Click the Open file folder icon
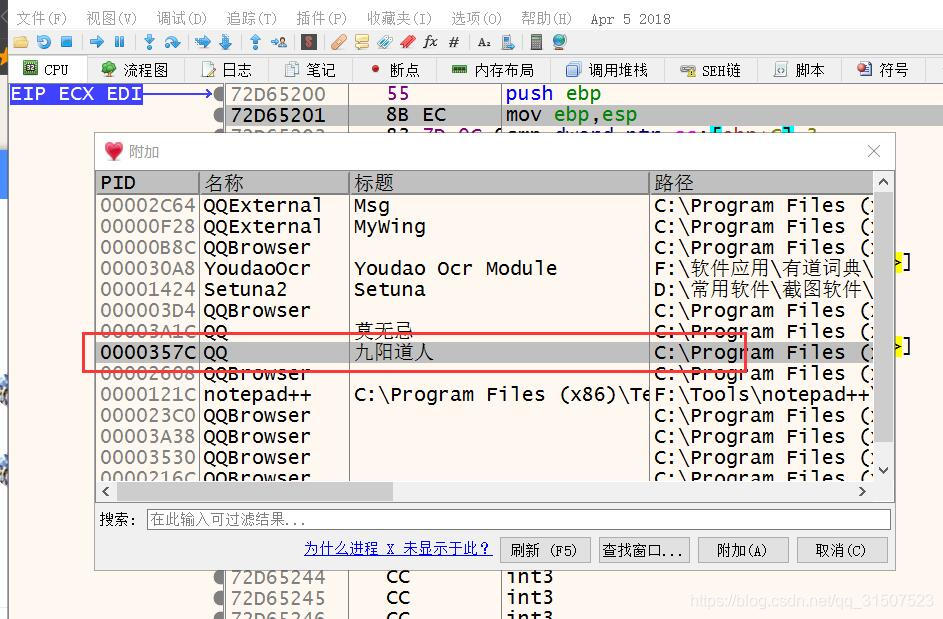943x619 pixels. click(20, 42)
